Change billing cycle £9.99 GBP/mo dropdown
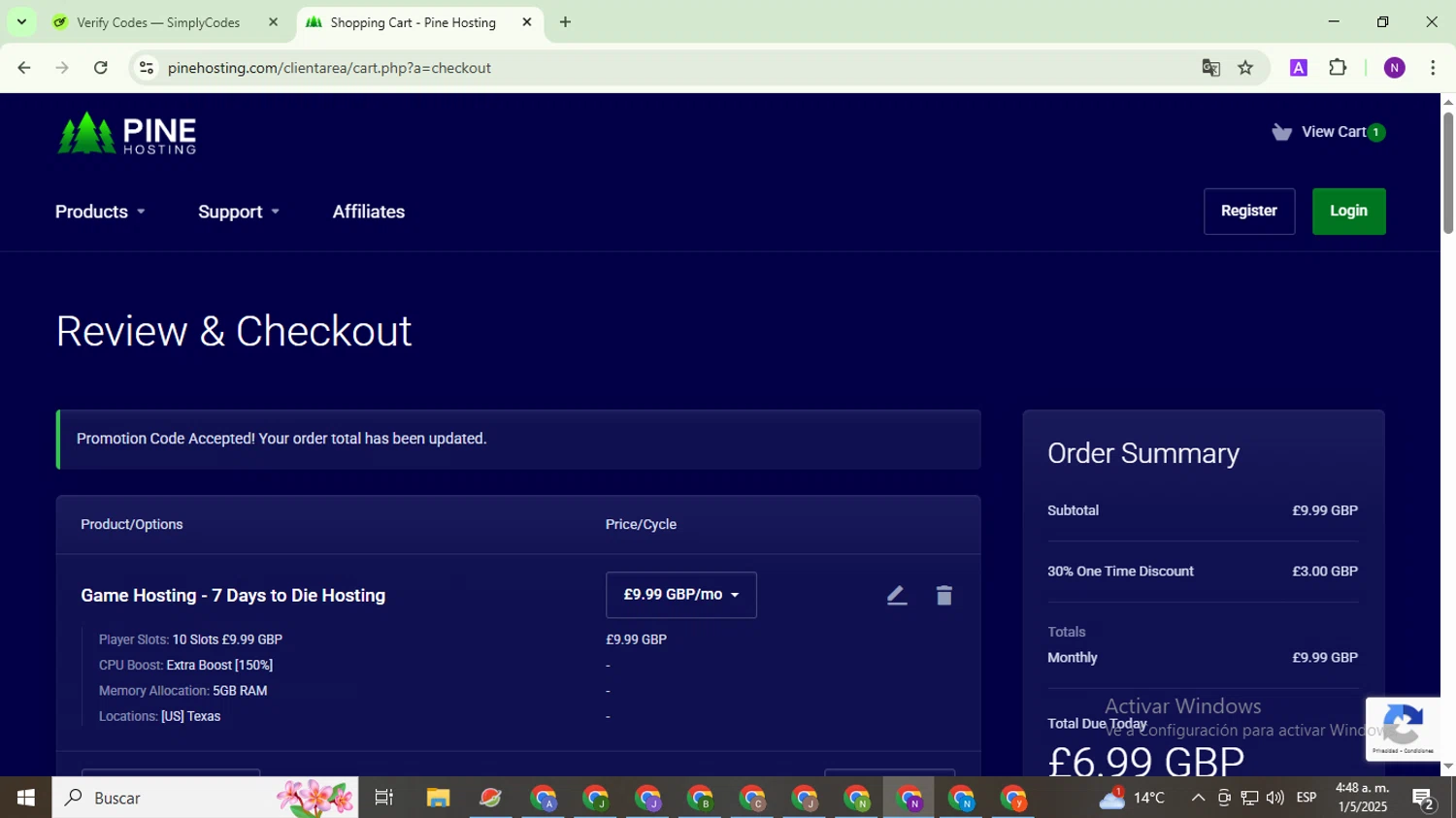 [681, 595]
